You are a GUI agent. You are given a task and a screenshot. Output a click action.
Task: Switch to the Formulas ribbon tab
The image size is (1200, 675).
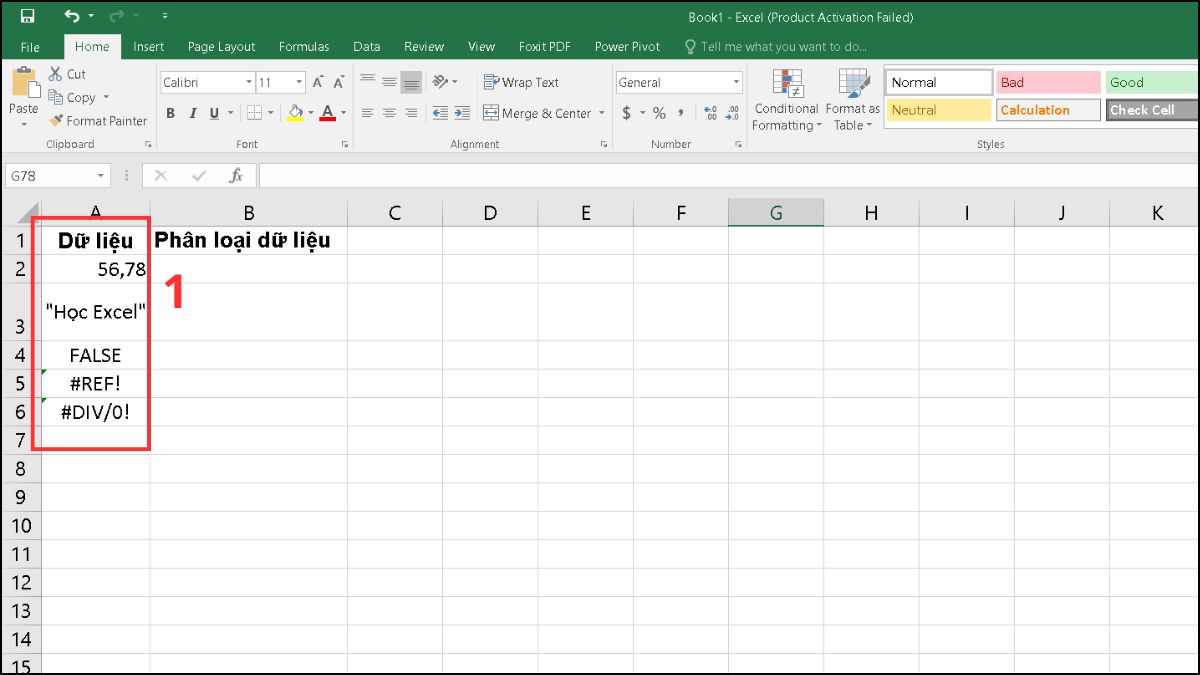tap(304, 46)
